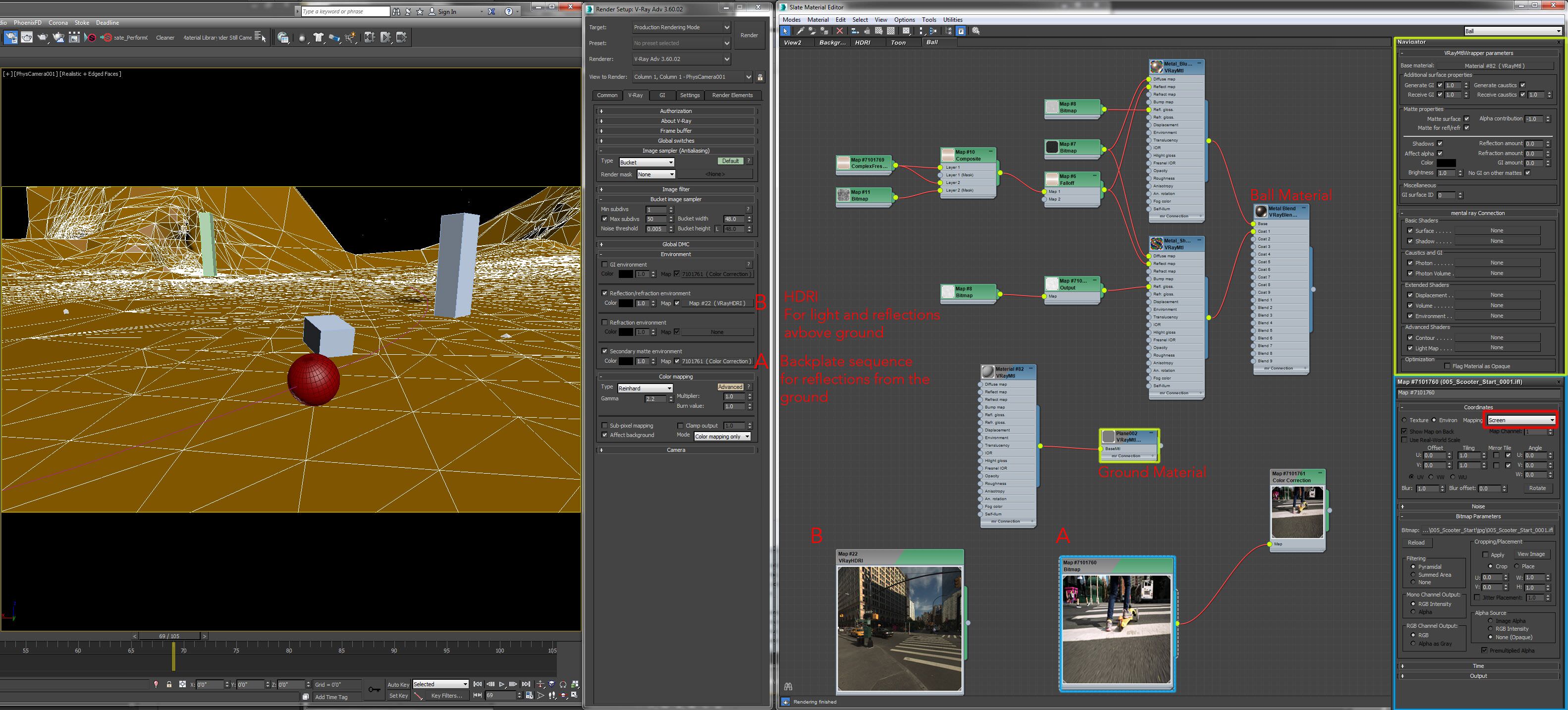The image size is (1568, 710).
Task: Toggle the Max subdivs checkbox
Action: tap(604, 218)
